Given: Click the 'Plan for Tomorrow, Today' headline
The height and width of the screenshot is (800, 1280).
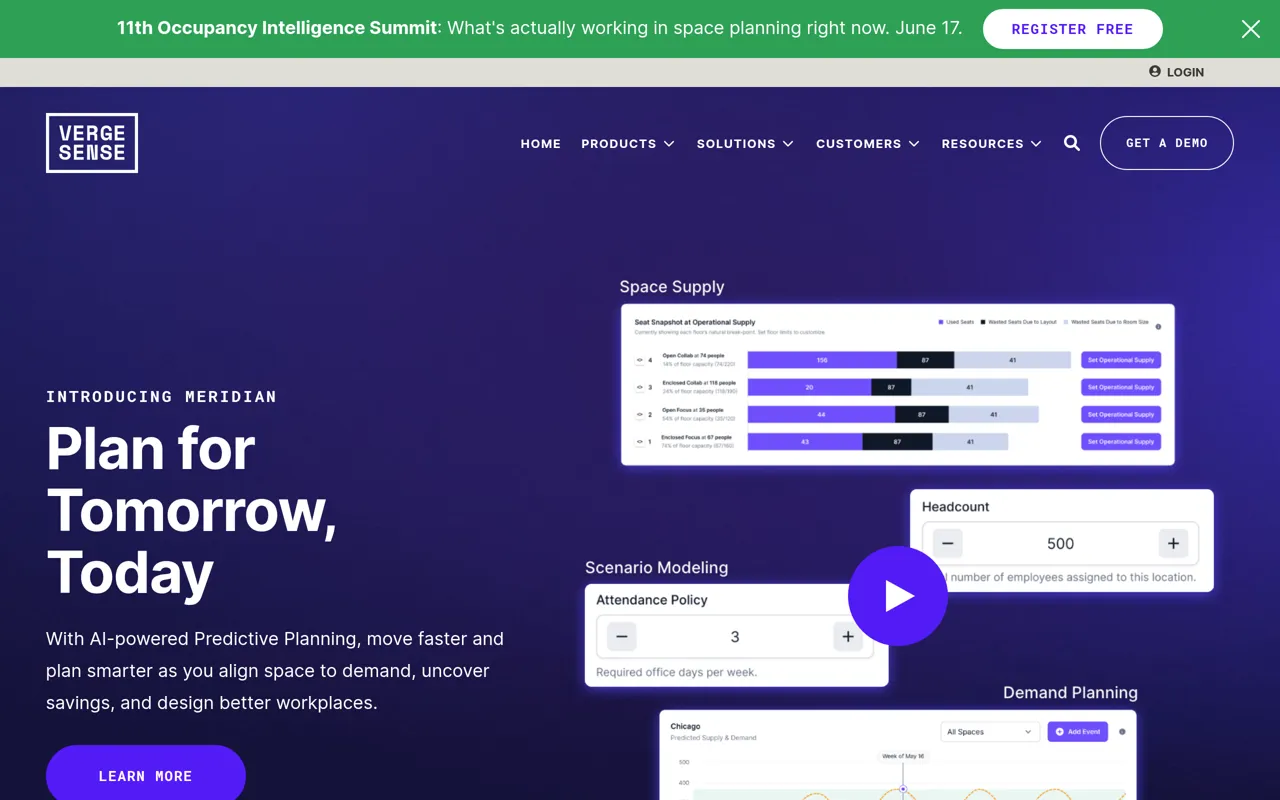Looking at the screenshot, I should [x=191, y=511].
